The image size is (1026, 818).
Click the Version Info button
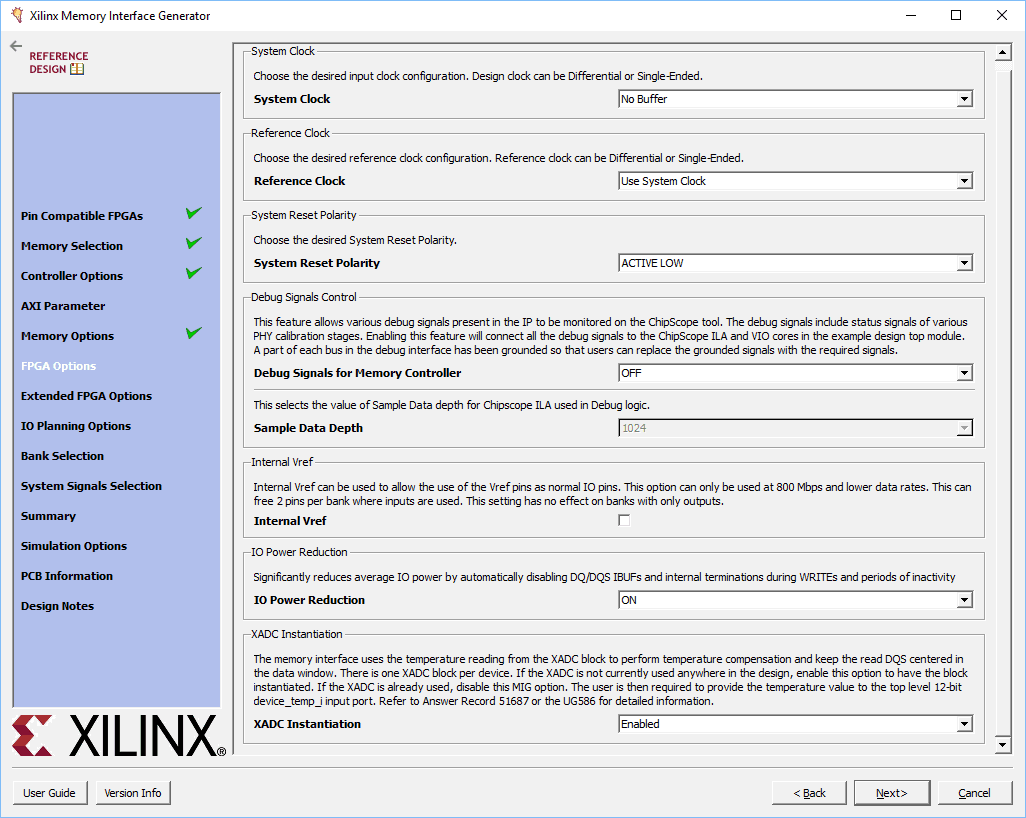tap(133, 793)
